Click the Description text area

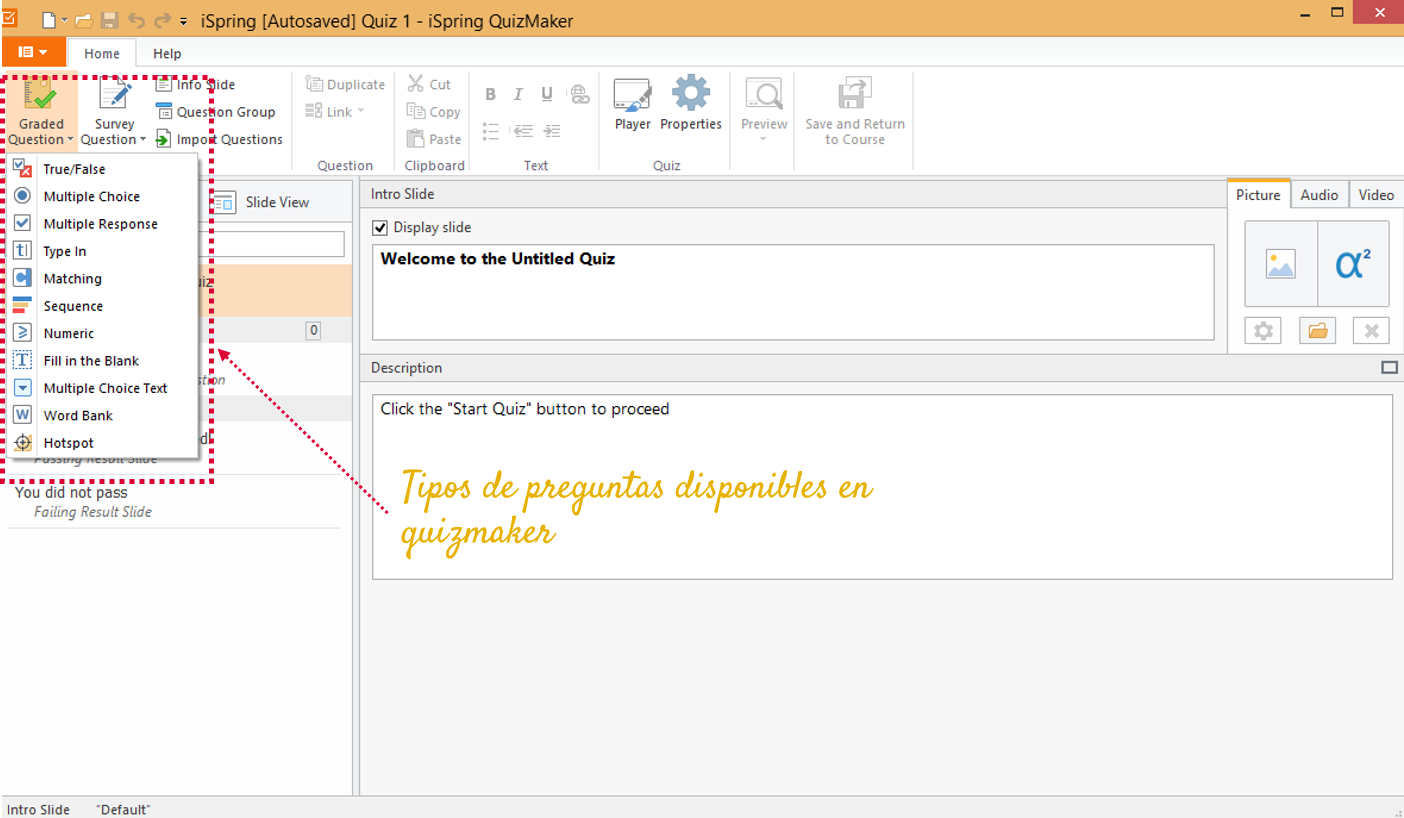pyautogui.click(x=882, y=487)
